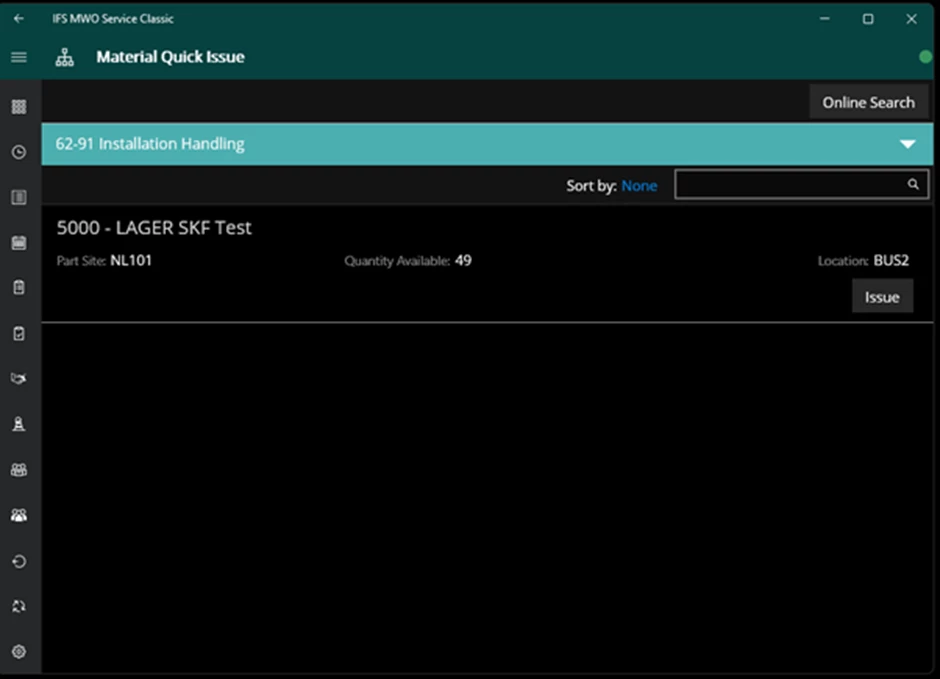Click the green connection status indicator
The image size is (940, 679).
pos(925,57)
